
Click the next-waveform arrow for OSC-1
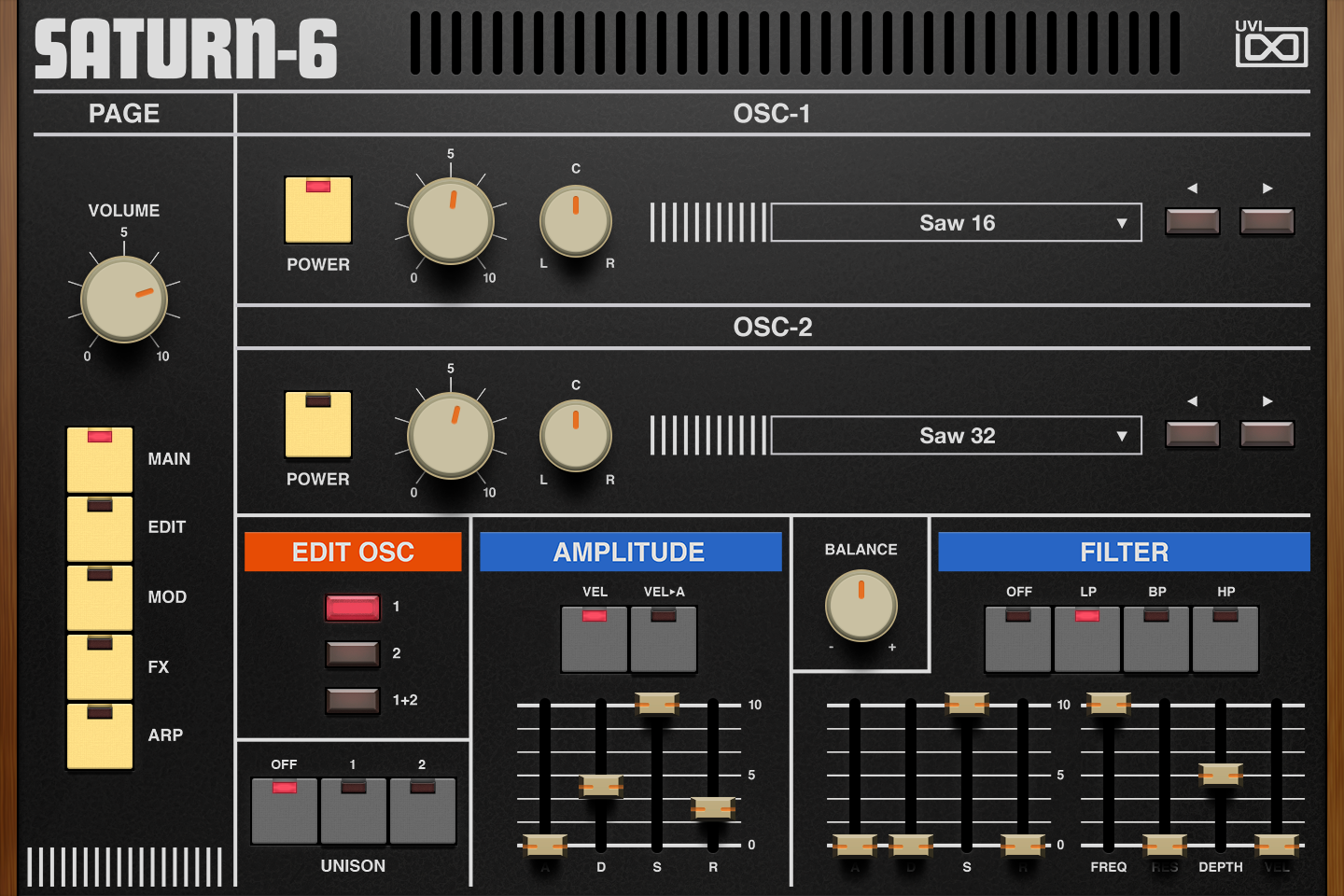[1267, 221]
